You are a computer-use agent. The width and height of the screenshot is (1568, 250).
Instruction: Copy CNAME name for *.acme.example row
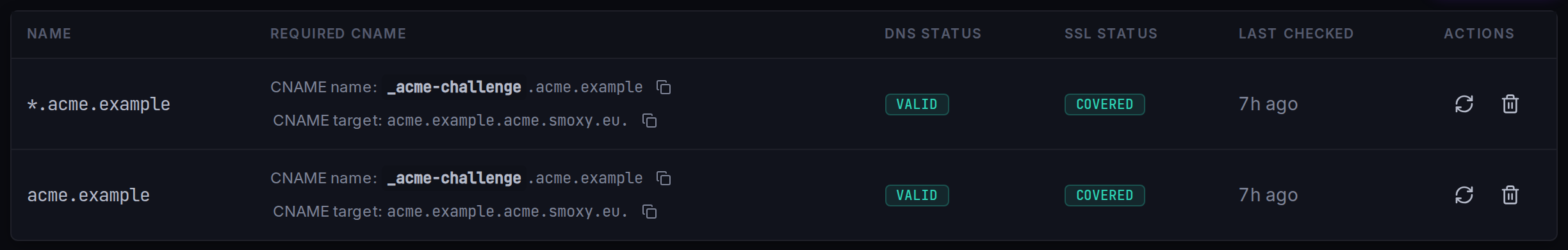coord(664,87)
